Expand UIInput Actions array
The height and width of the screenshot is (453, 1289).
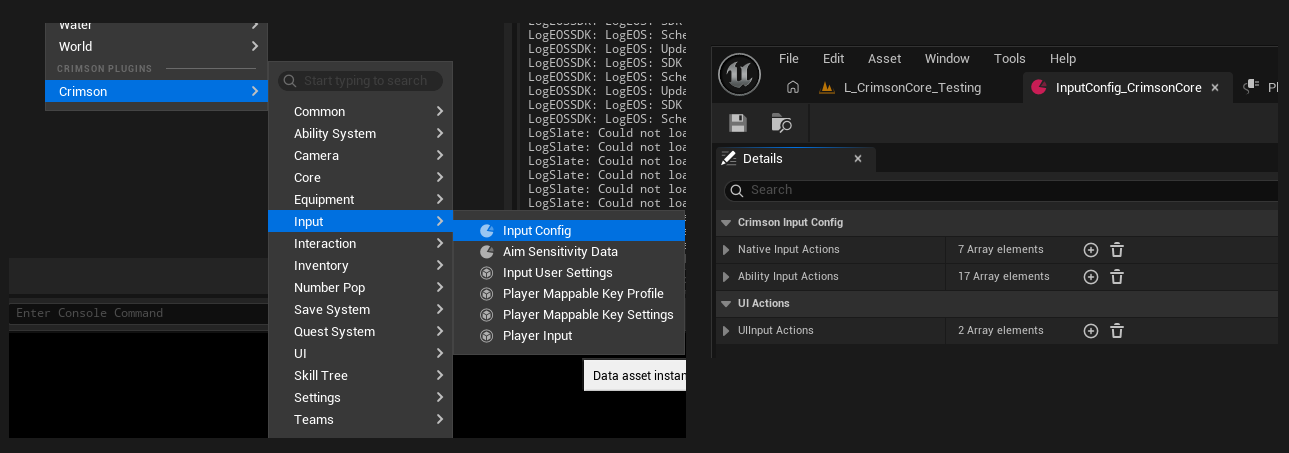click(x=726, y=331)
